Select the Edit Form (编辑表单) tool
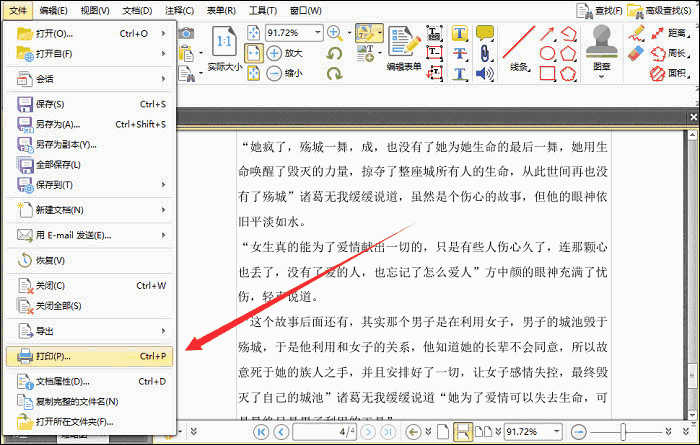Image resolution: width=700 pixels, height=445 pixels. [404, 47]
